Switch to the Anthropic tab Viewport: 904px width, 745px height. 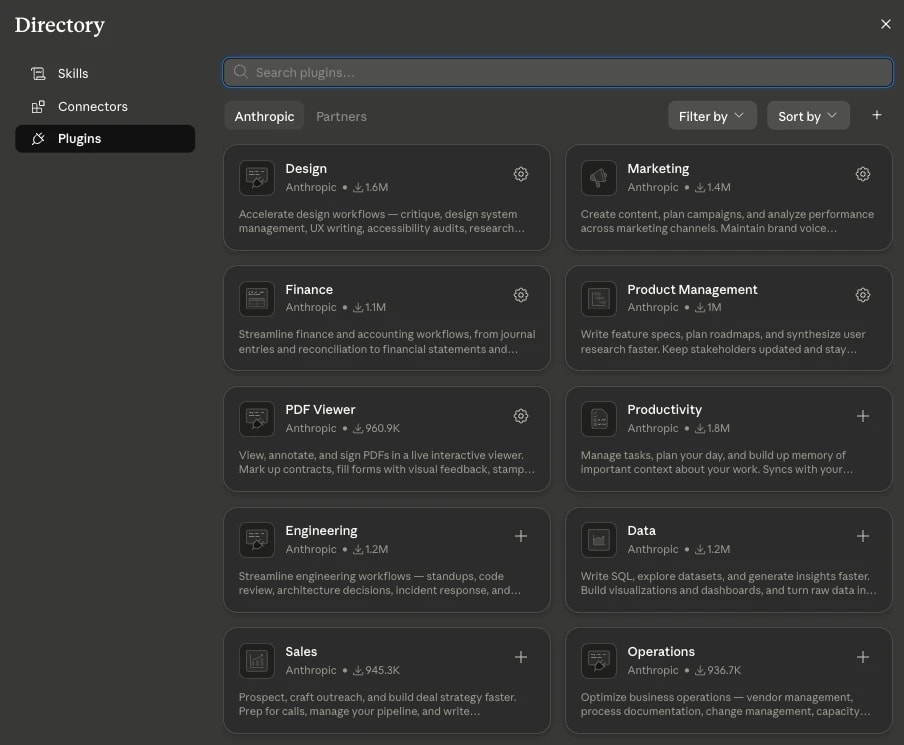pyautogui.click(x=264, y=116)
